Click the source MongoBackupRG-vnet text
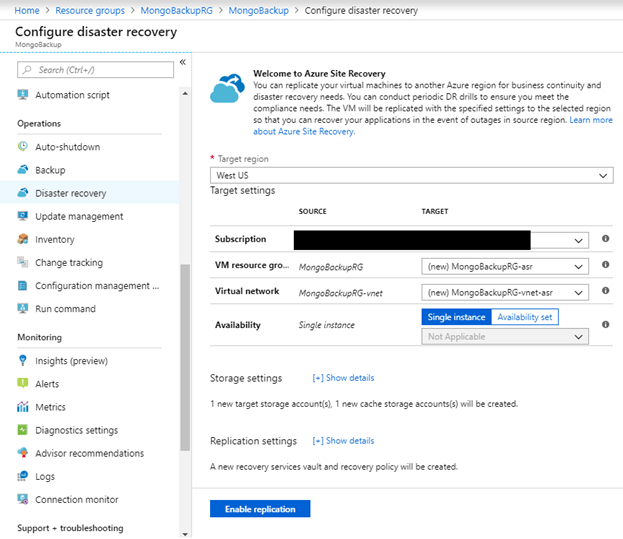The width and height of the screenshot is (623, 539). (x=341, y=293)
